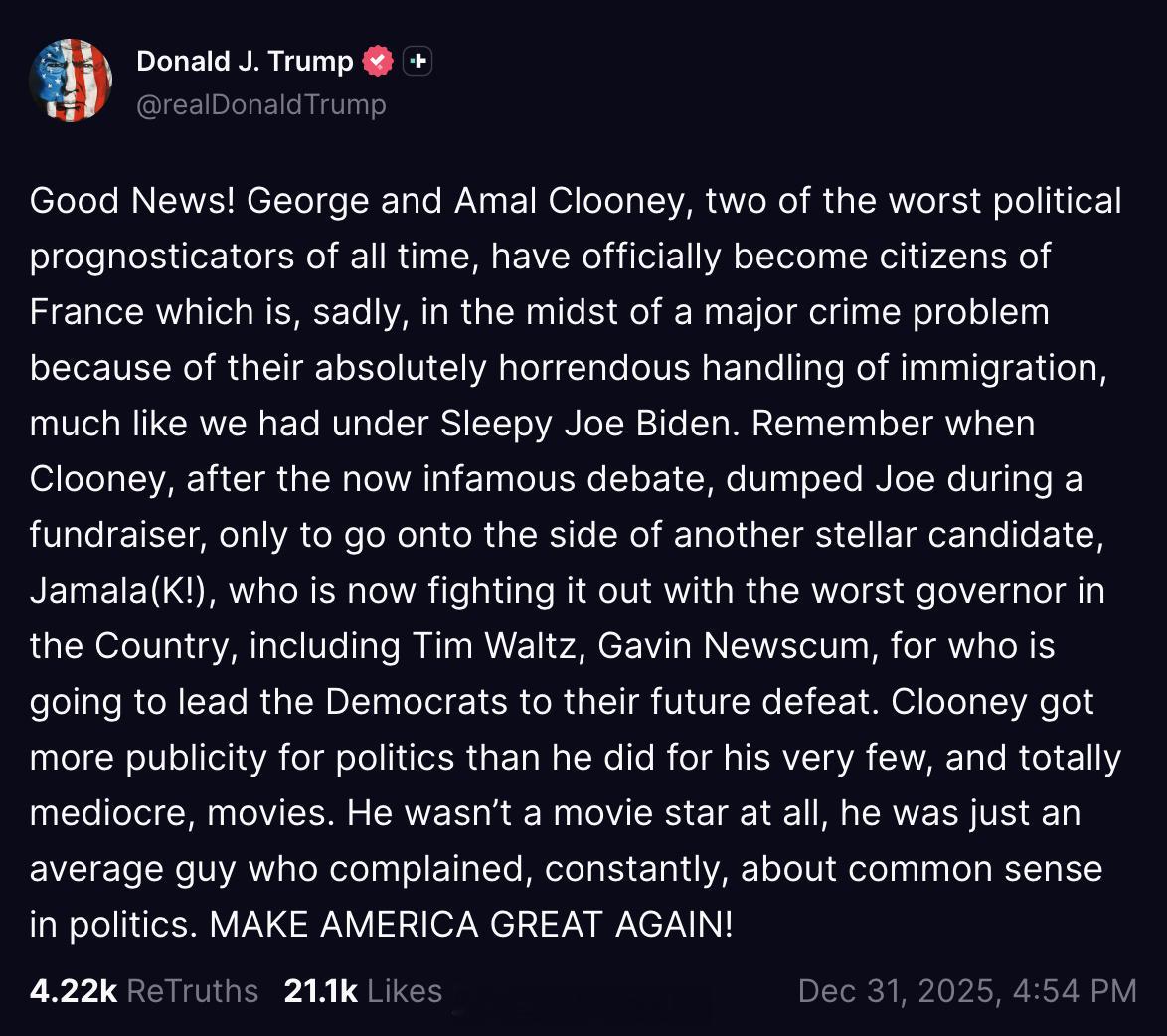Click the word 'France' in the post

point(87,312)
